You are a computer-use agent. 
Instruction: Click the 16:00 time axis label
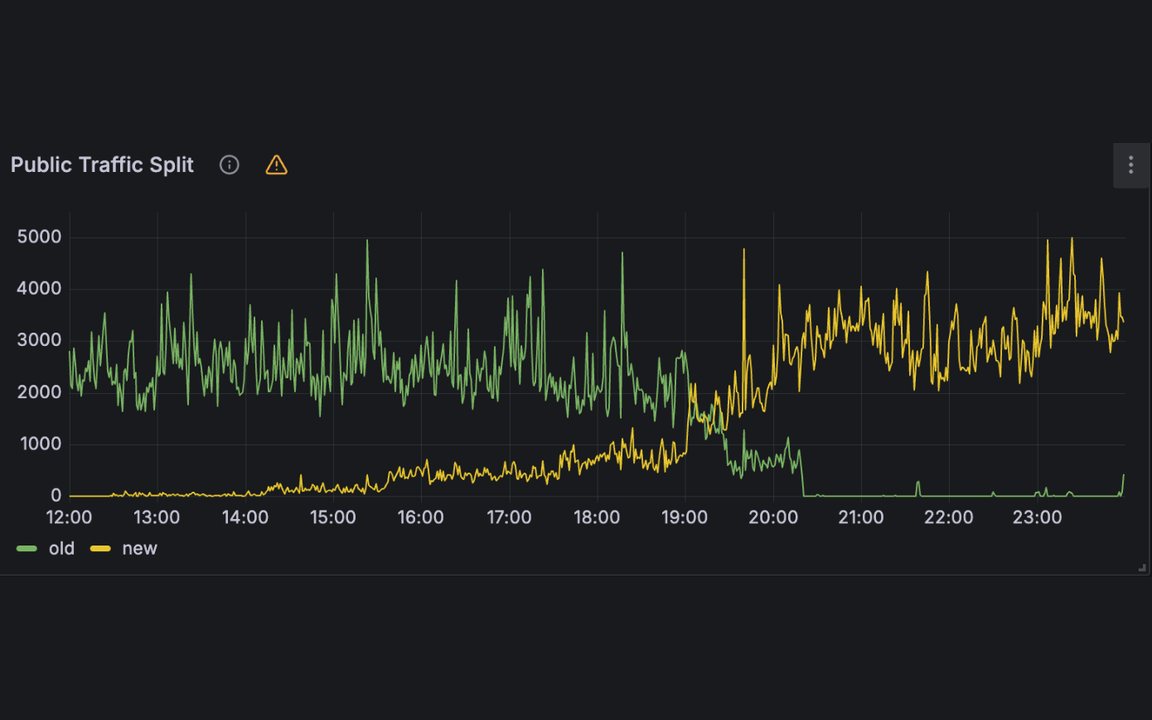[x=420, y=517]
